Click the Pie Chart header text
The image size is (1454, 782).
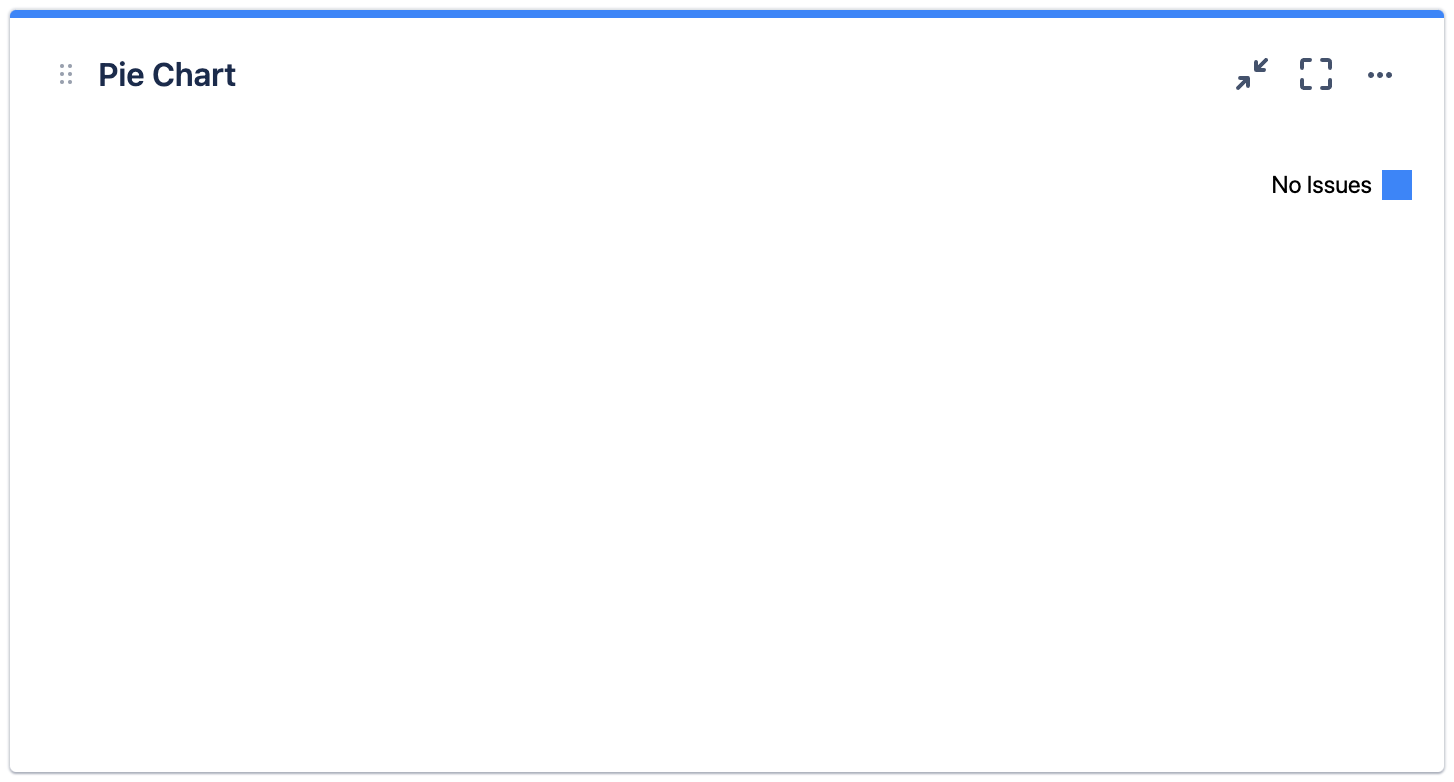pos(167,75)
